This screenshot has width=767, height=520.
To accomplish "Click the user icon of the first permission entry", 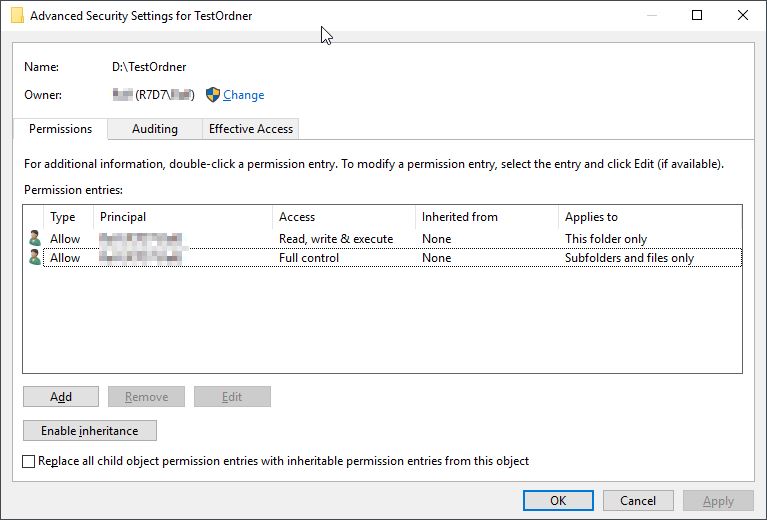I will tap(35, 239).
